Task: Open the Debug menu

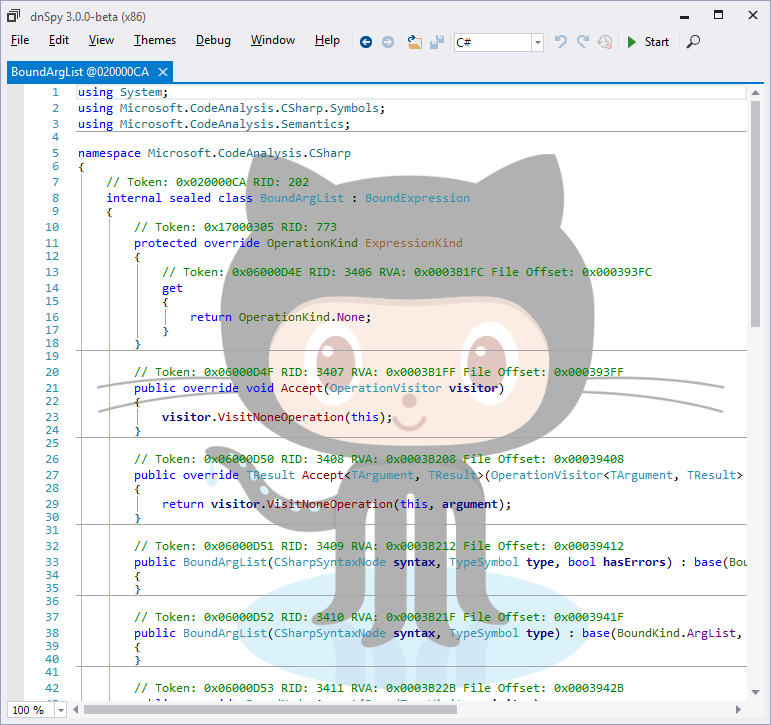Action: point(213,40)
